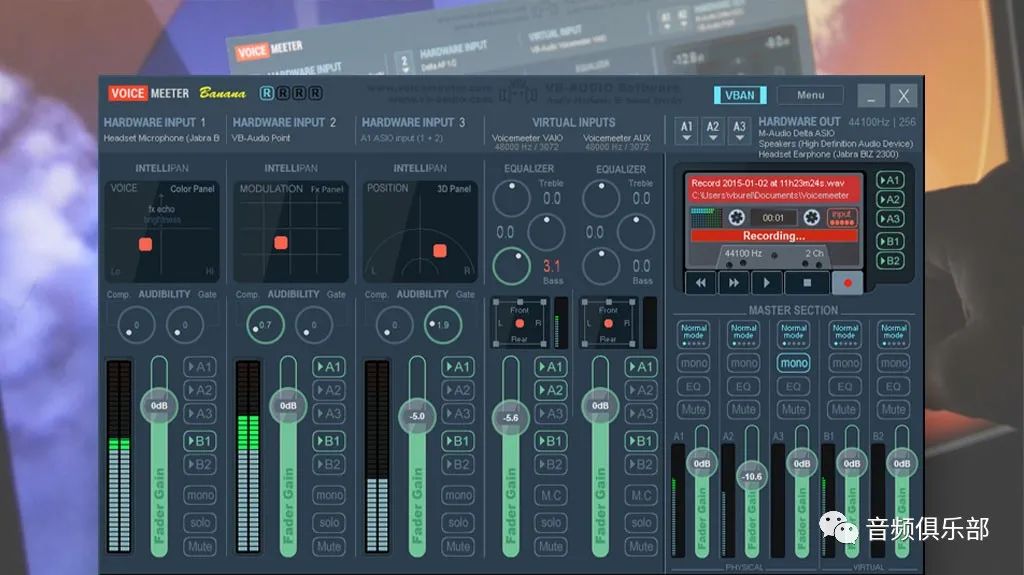1024x575 pixels.
Task: Click Hardware Input 1 fader gain knob
Action: point(159,406)
